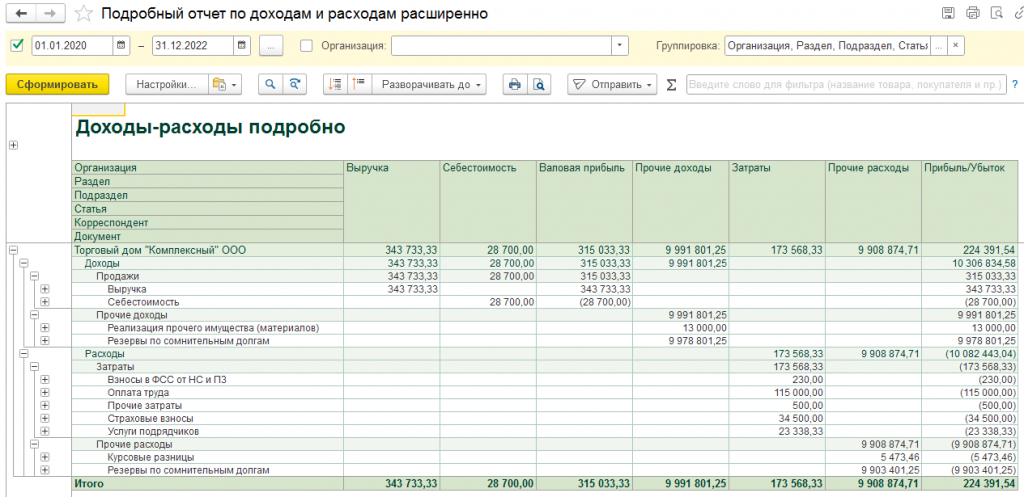Select the Валовая прибыль column header
This screenshot has height=497, width=1024.
tap(584, 202)
